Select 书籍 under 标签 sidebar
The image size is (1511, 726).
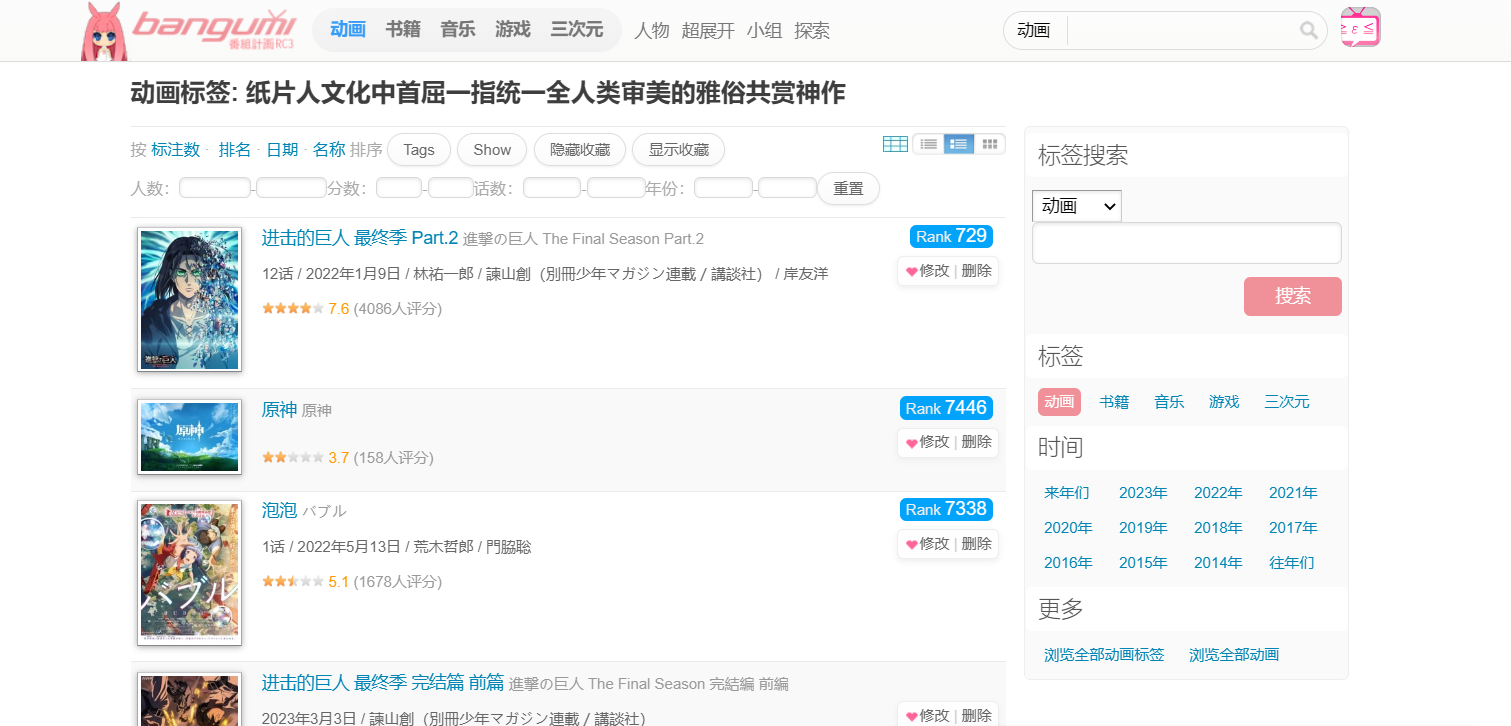pyautogui.click(x=1114, y=402)
